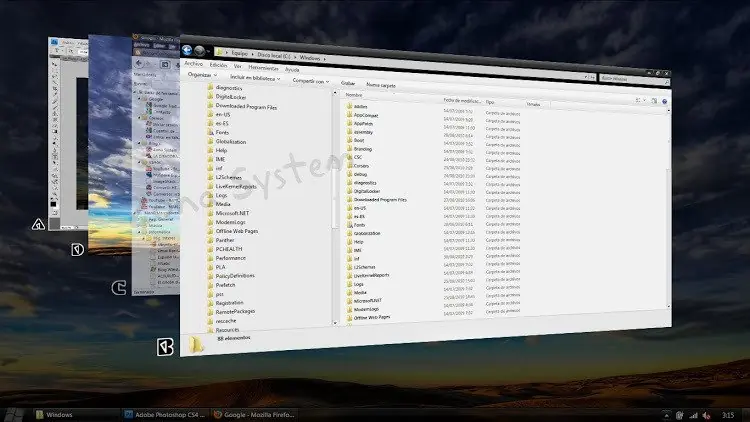Click the file list vertical scrollbar
This screenshot has width=750, height=422.
[x=668, y=208]
